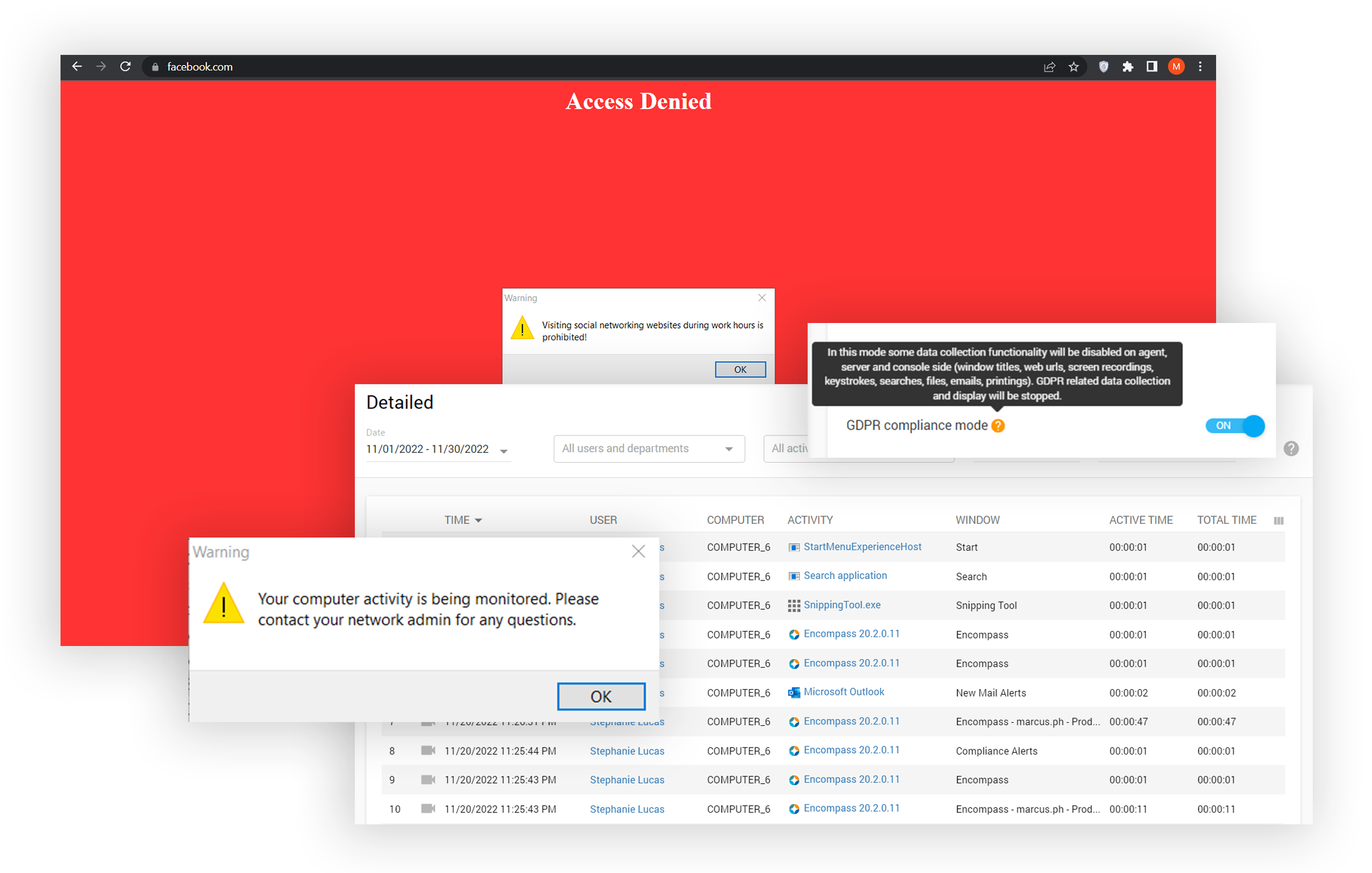Image resolution: width=1372 pixels, height=873 pixels.
Task: Open the Microsoft Outlook activity link
Action: click(x=843, y=692)
